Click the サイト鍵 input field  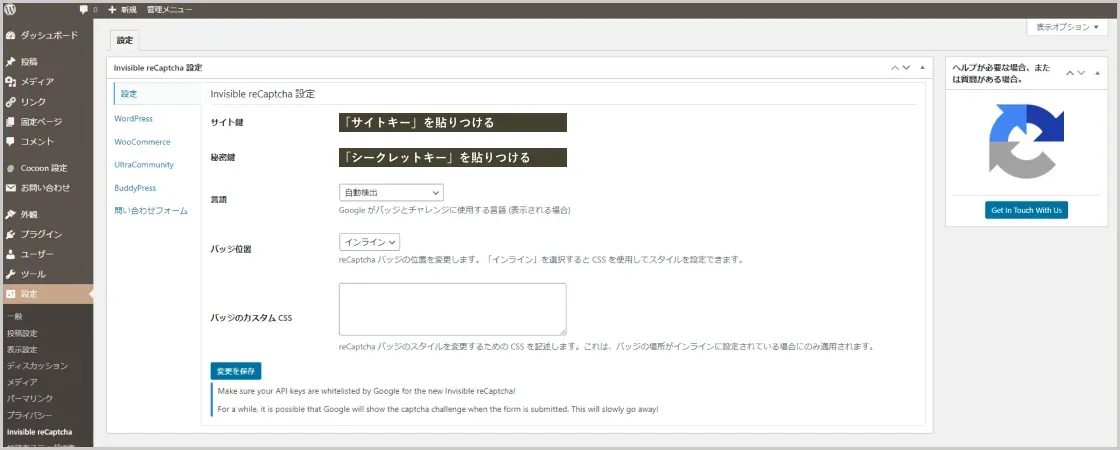pos(453,122)
